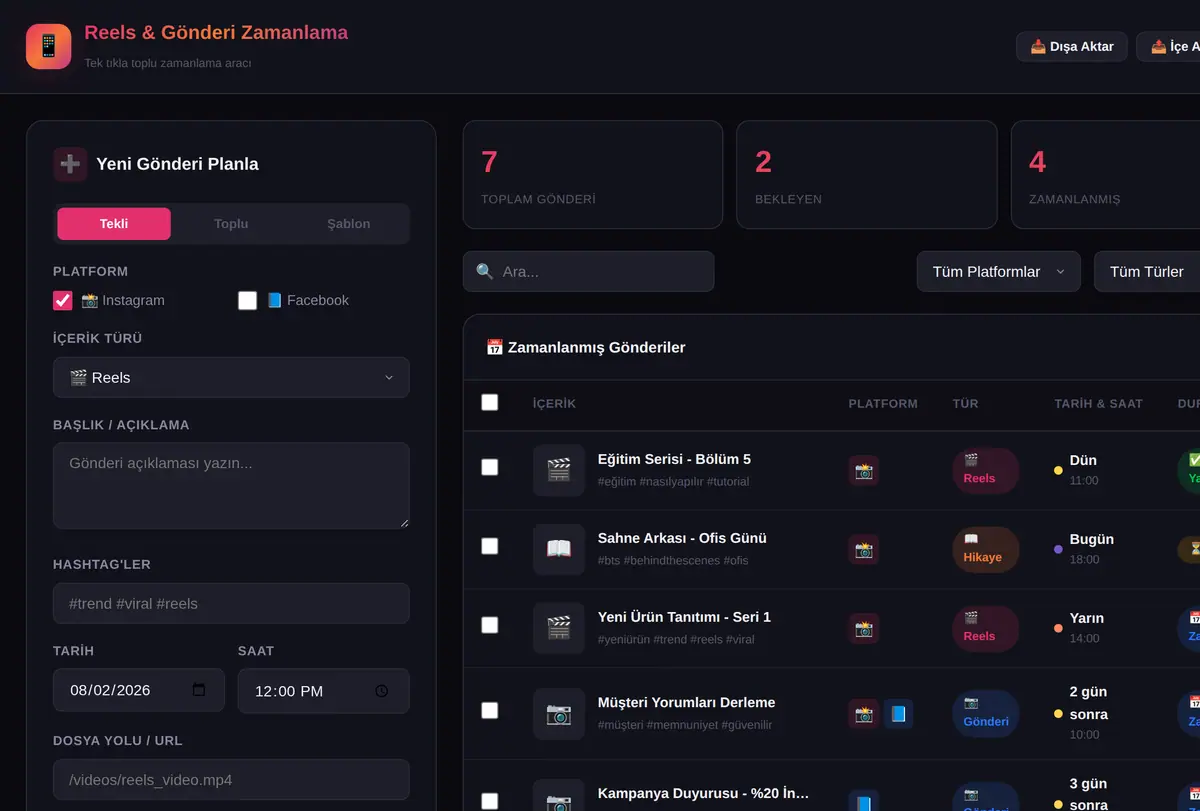
Task: Click the Dışa Aktar button
Action: [1072, 47]
